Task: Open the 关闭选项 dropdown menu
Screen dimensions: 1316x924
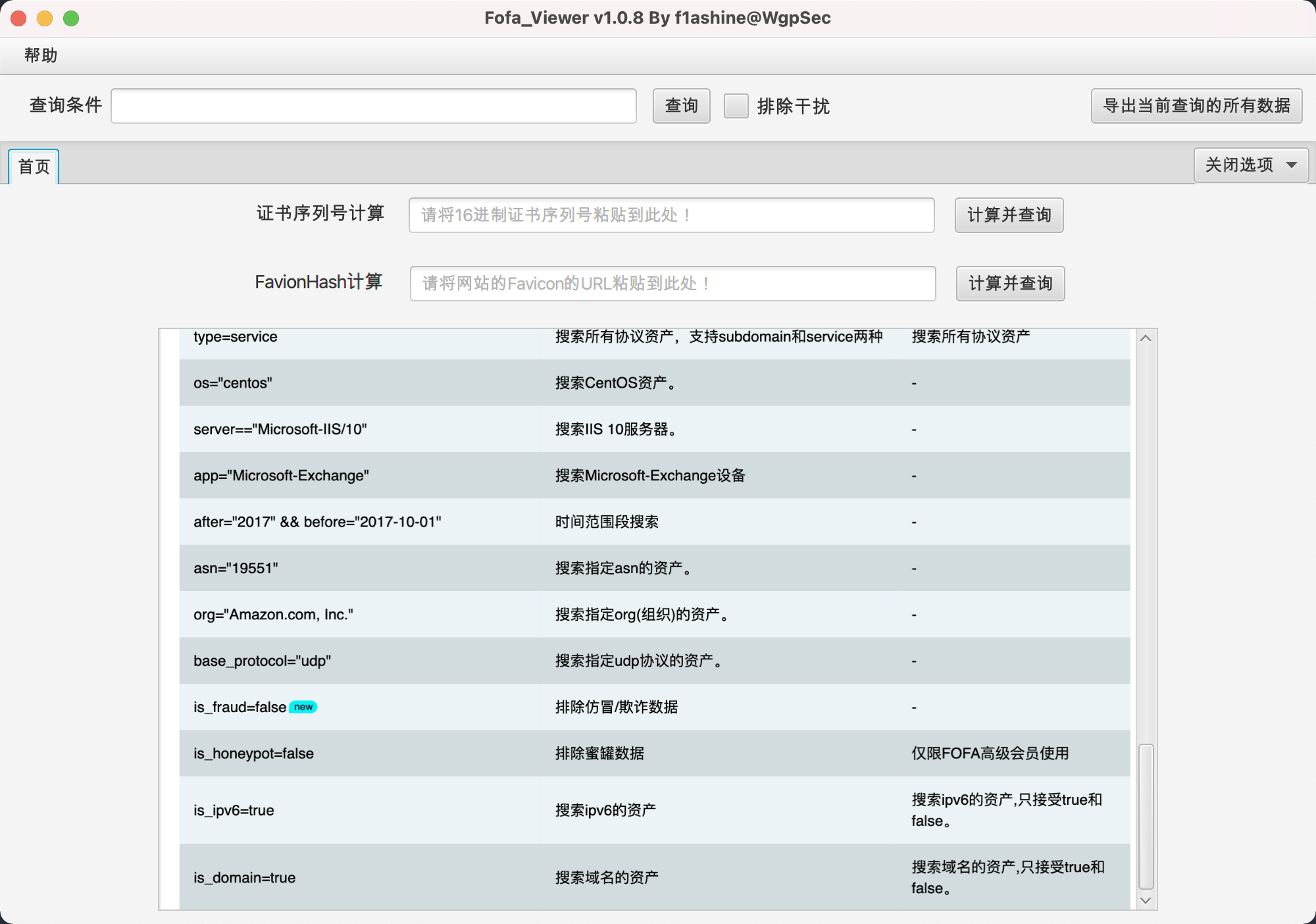Action: pos(1251,165)
